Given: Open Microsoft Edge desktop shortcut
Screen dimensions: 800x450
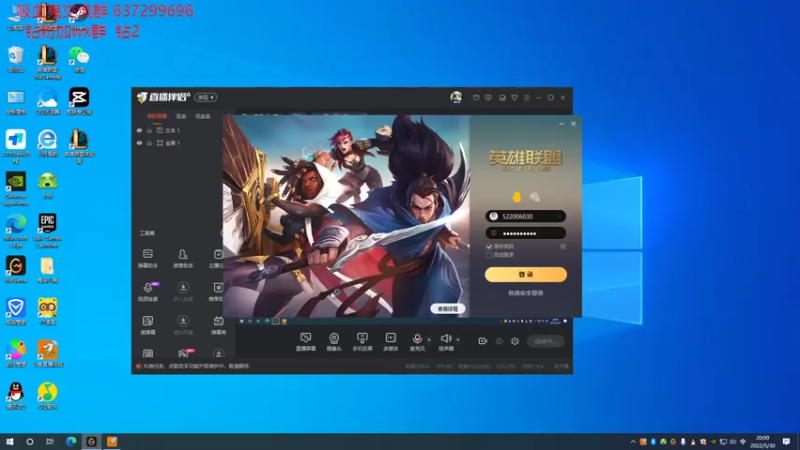Looking at the screenshot, I should (x=16, y=231).
